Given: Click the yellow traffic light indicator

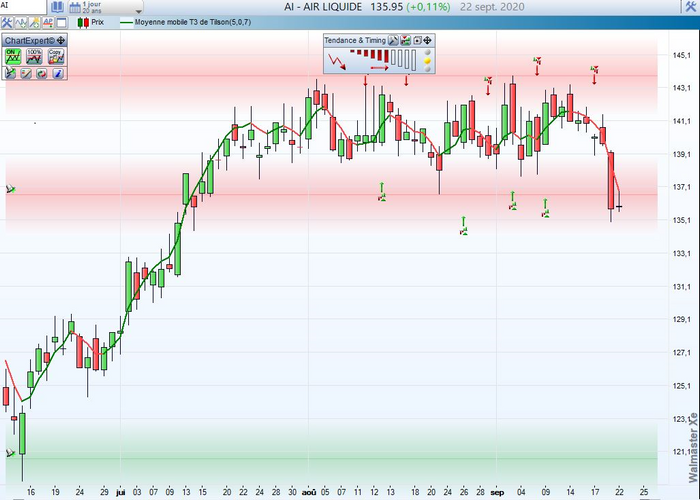Looking at the screenshot, I should pos(427,61).
